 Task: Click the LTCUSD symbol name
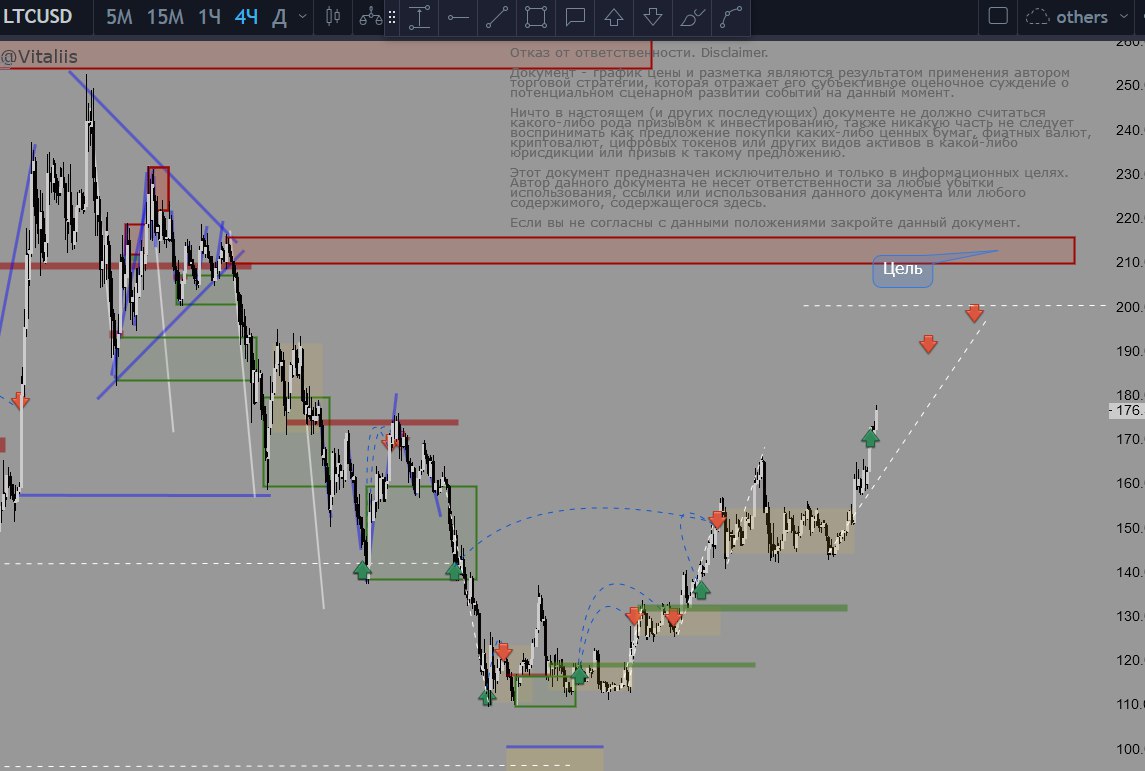click(x=37, y=16)
